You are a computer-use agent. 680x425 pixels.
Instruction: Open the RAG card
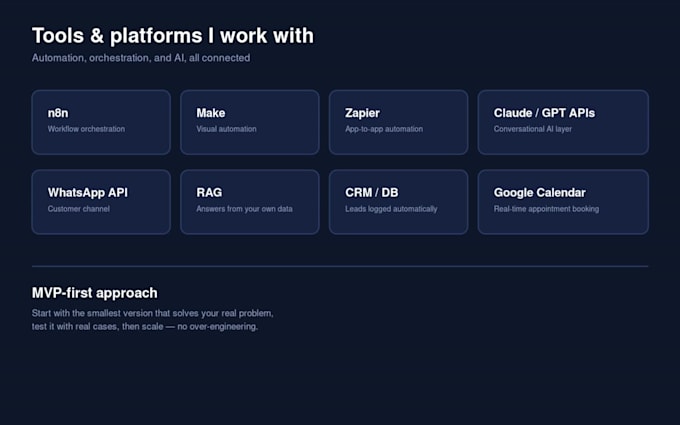(250, 202)
